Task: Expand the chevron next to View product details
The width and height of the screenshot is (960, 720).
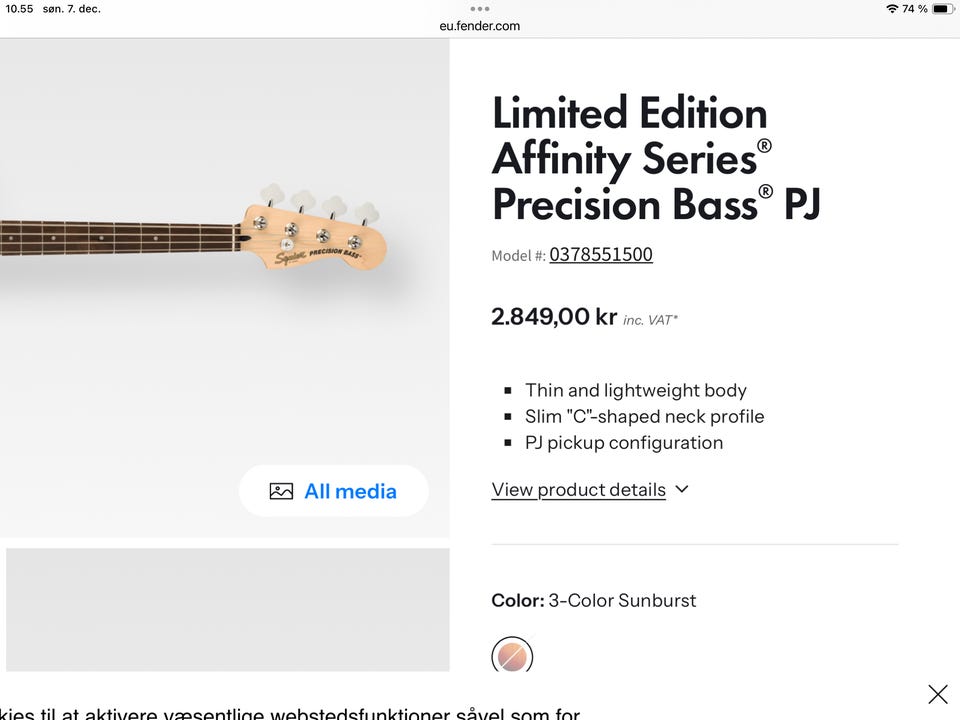Action: 682,489
